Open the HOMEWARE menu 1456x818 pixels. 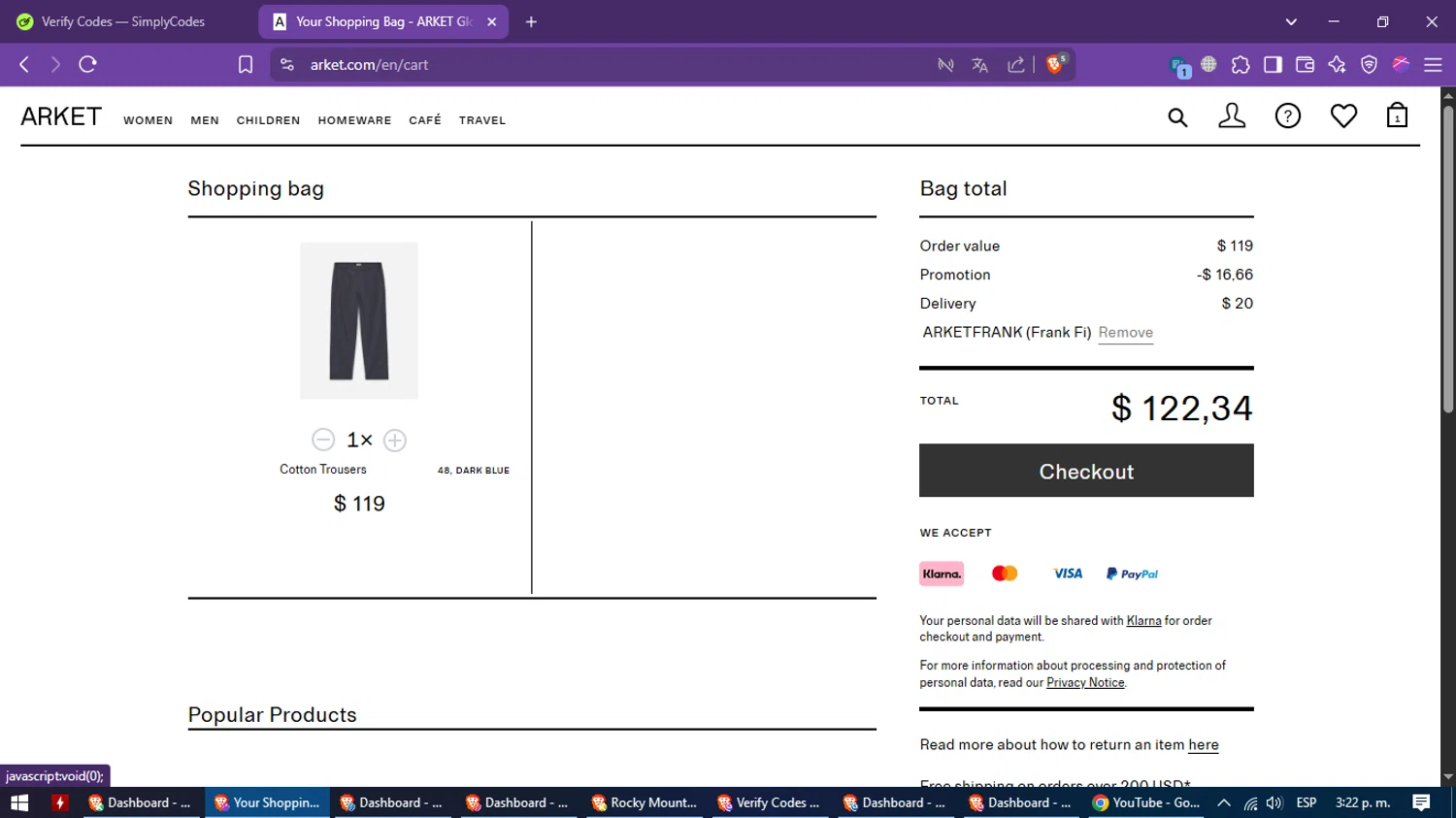pos(354,120)
